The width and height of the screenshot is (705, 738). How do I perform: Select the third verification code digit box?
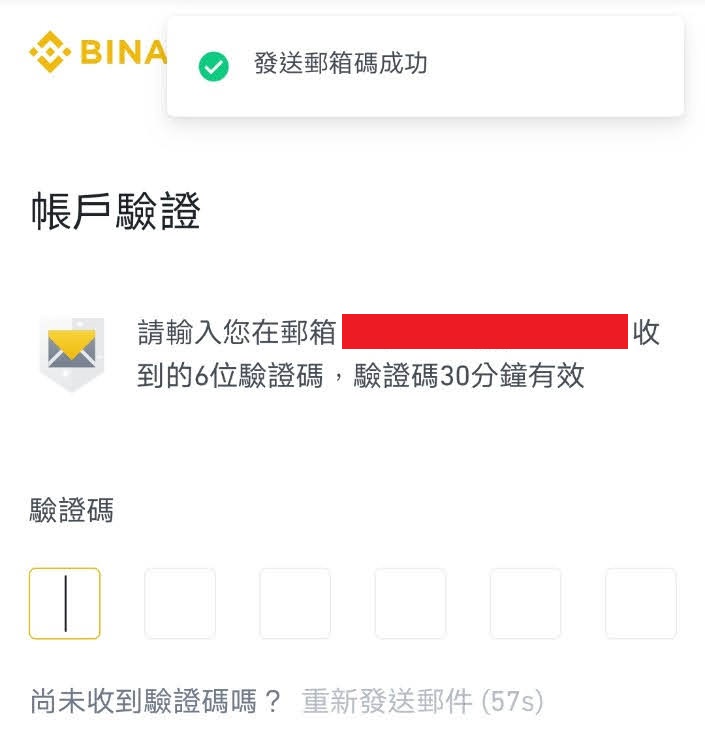[x=295, y=603]
